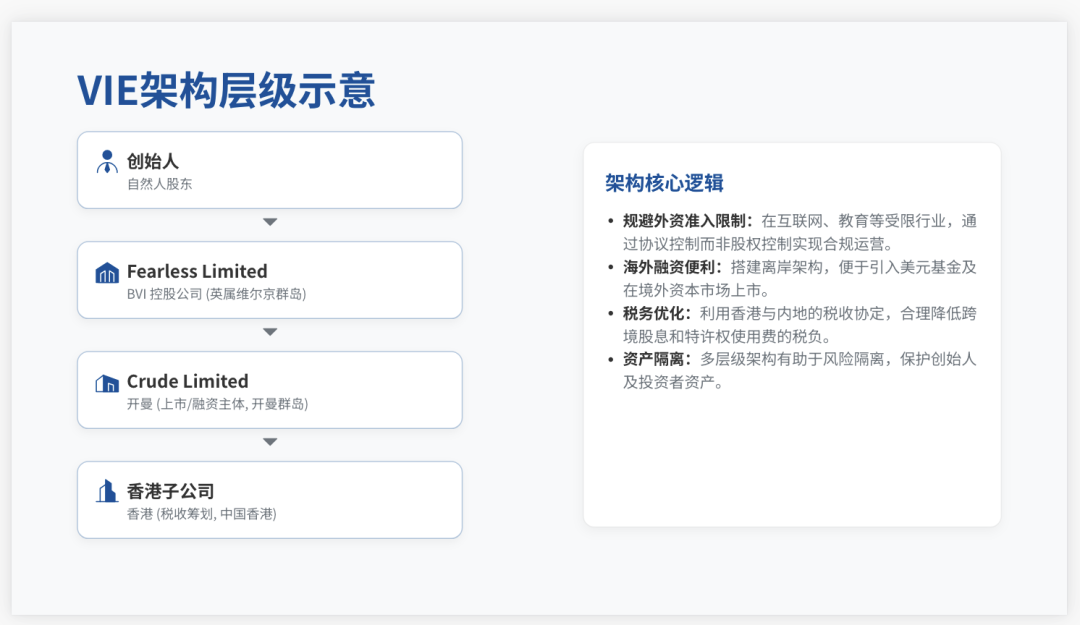Screen dimensions: 1080x625
Task: Select the Crude Limited heading
Action: [x=187, y=381]
